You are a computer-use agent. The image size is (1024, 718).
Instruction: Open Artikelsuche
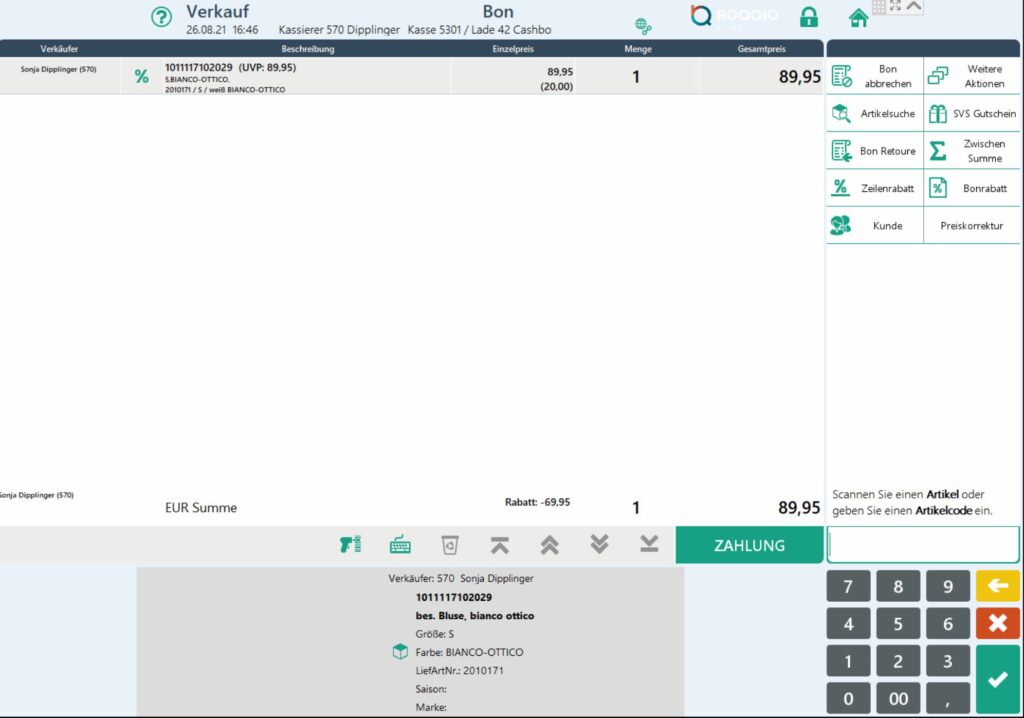(x=874, y=114)
